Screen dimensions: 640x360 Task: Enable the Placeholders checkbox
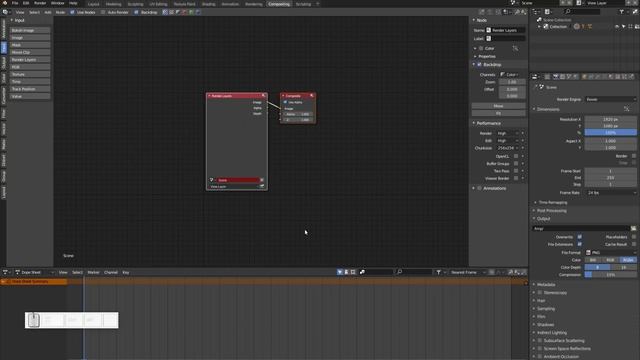[634, 237]
